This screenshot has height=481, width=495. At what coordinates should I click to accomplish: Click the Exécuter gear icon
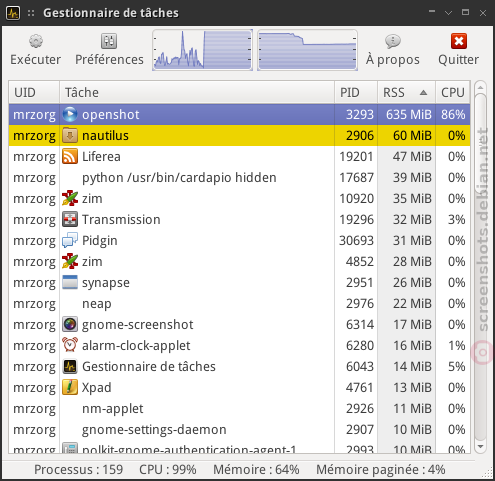point(36,41)
